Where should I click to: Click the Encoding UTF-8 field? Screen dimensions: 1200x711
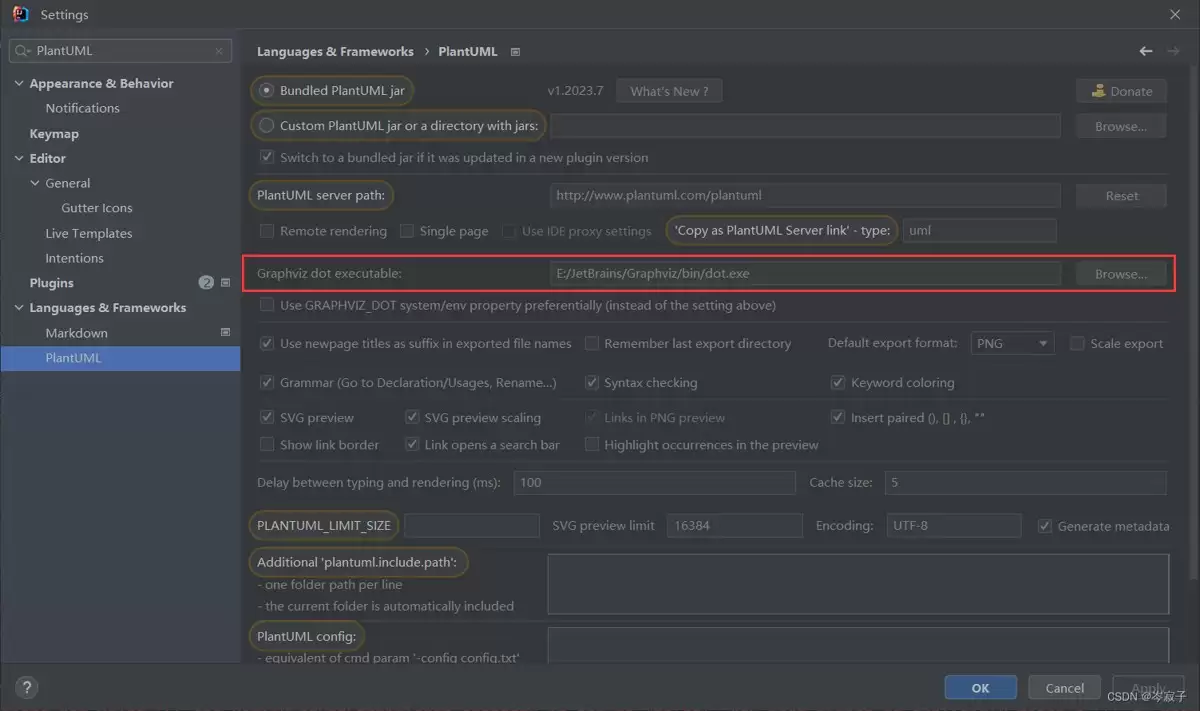(x=954, y=525)
